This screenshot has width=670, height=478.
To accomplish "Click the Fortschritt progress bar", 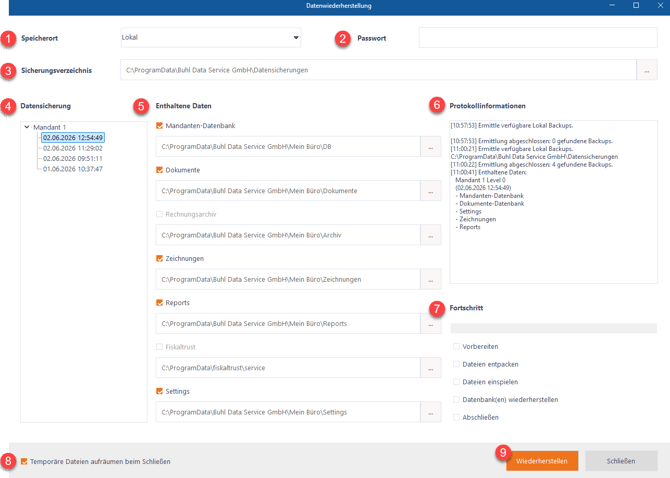I will tap(554, 328).
